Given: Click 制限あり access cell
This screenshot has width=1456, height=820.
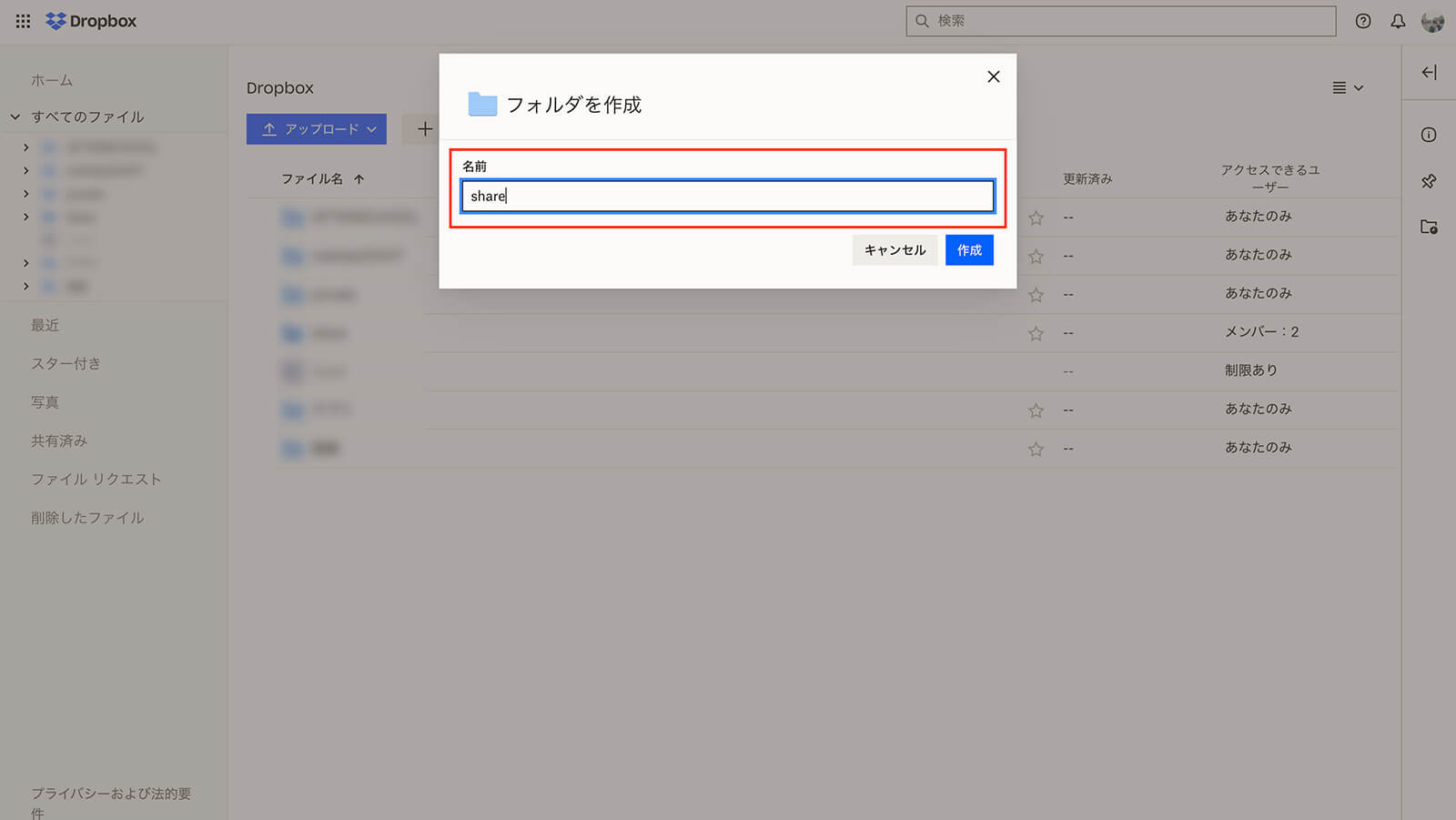Looking at the screenshot, I should [x=1251, y=370].
